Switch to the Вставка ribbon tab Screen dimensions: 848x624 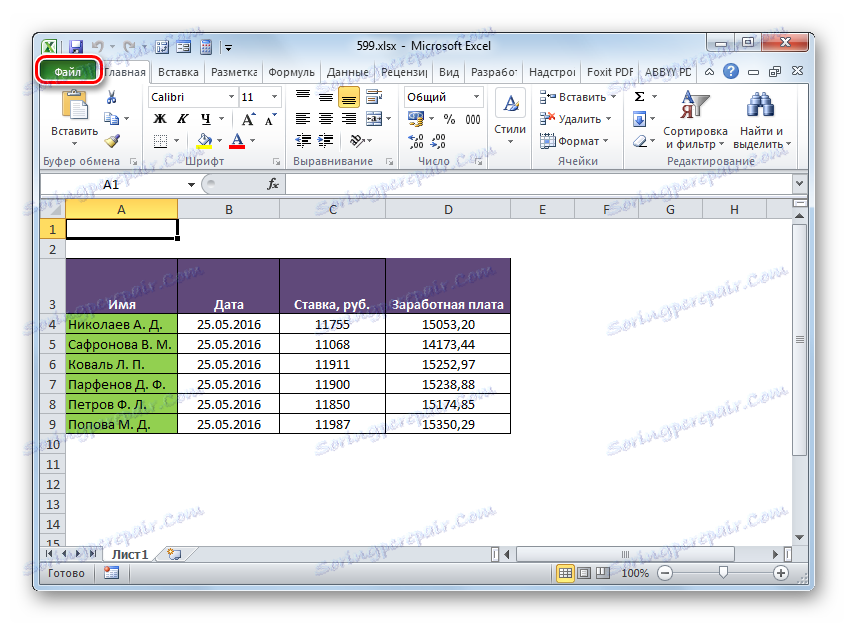[x=178, y=72]
